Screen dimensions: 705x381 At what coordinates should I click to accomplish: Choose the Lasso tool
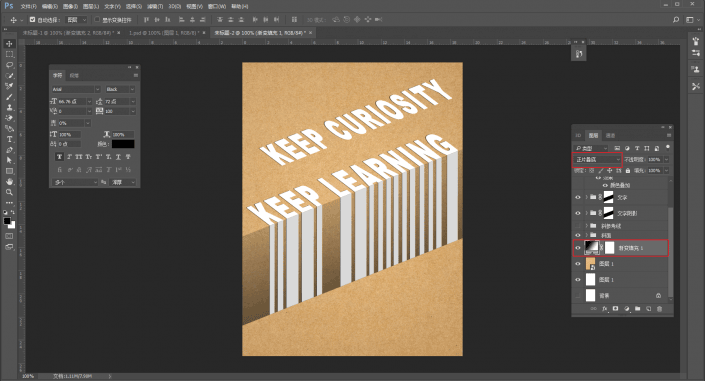(x=9, y=65)
